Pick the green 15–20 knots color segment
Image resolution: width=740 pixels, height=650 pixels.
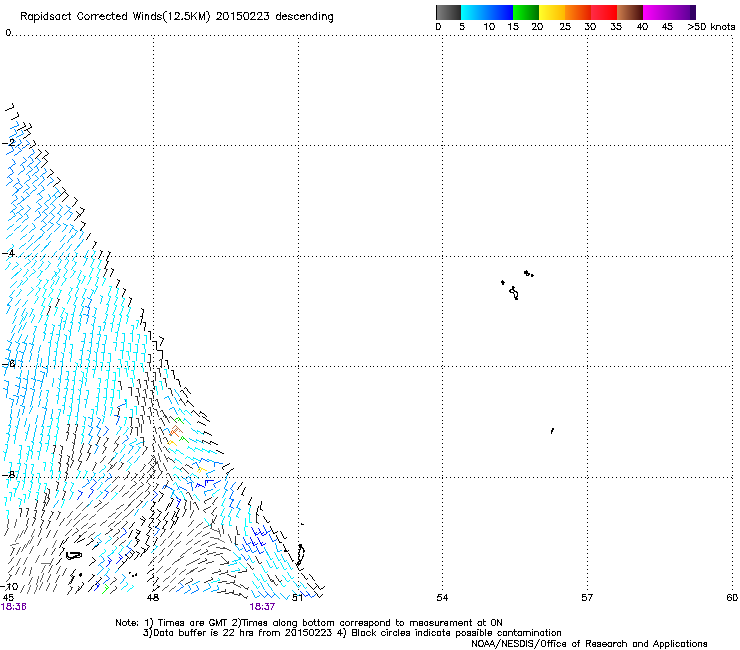pos(526,12)
